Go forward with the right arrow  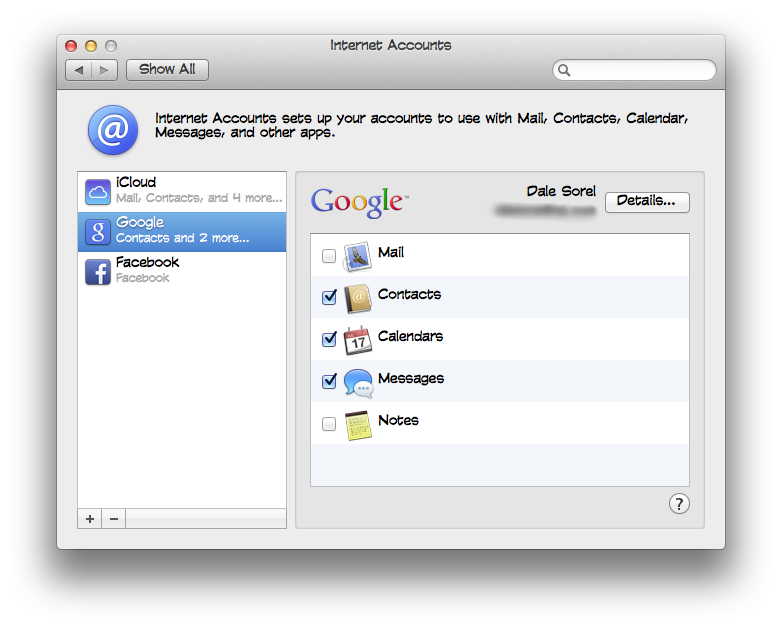[x=104, y=70]
